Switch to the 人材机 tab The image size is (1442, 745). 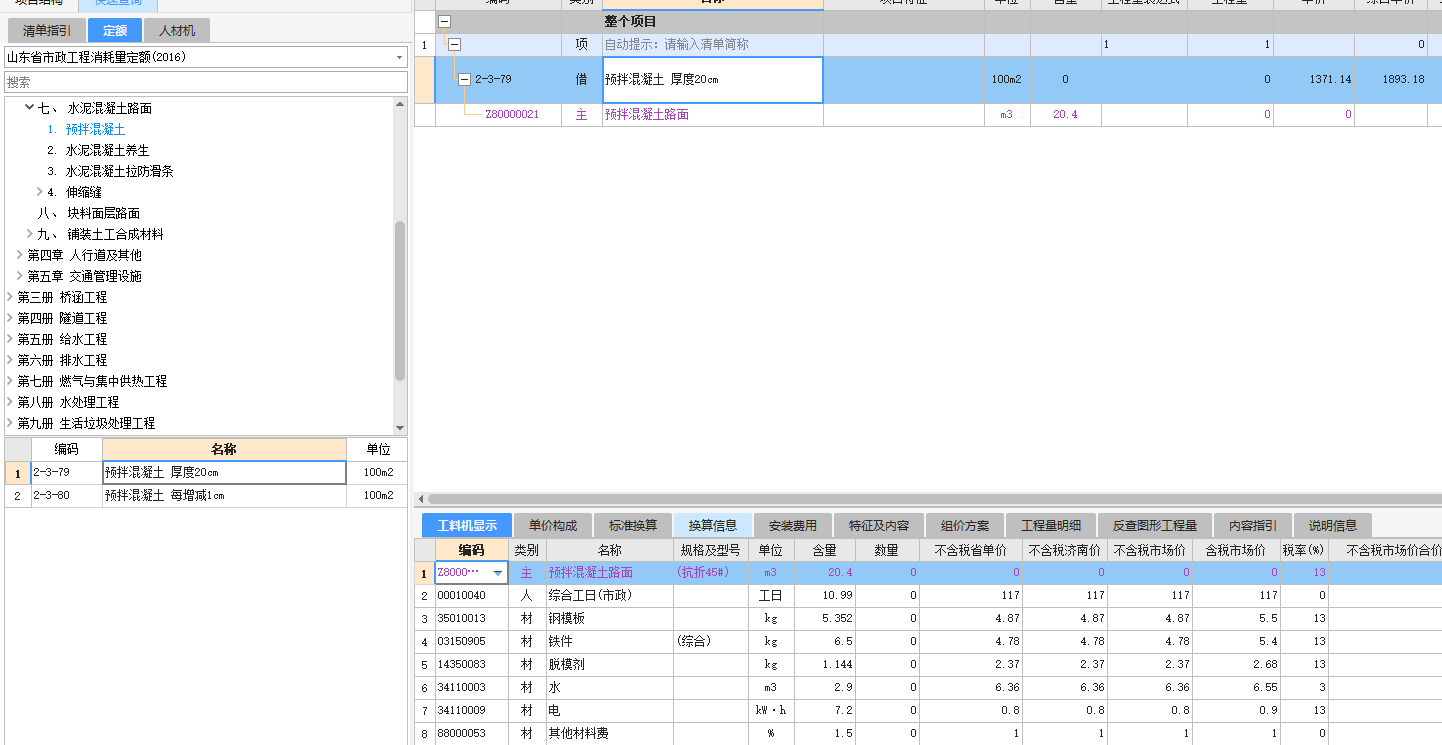pos(178,30)
